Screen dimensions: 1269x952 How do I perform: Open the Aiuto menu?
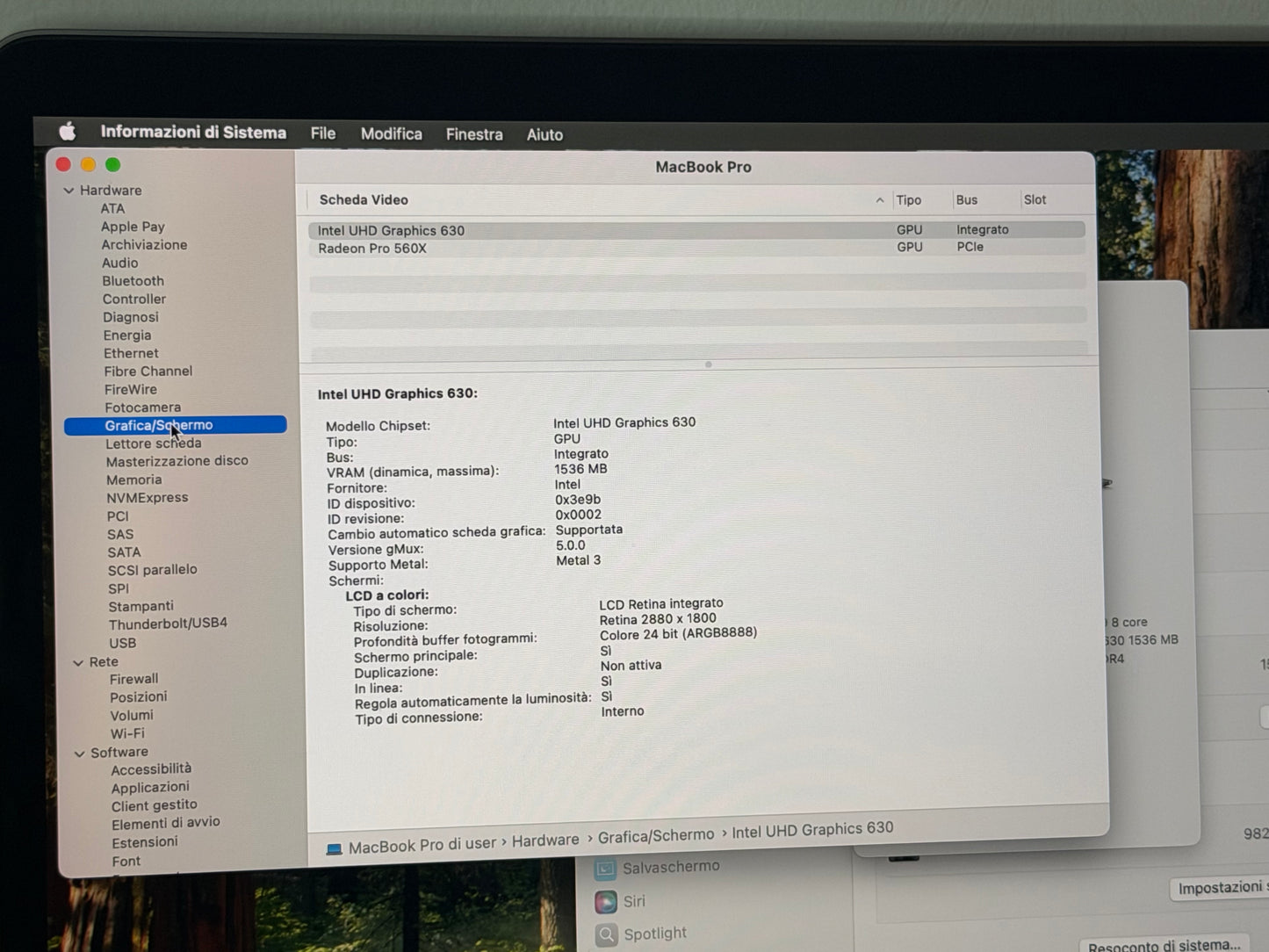point(544,134)
